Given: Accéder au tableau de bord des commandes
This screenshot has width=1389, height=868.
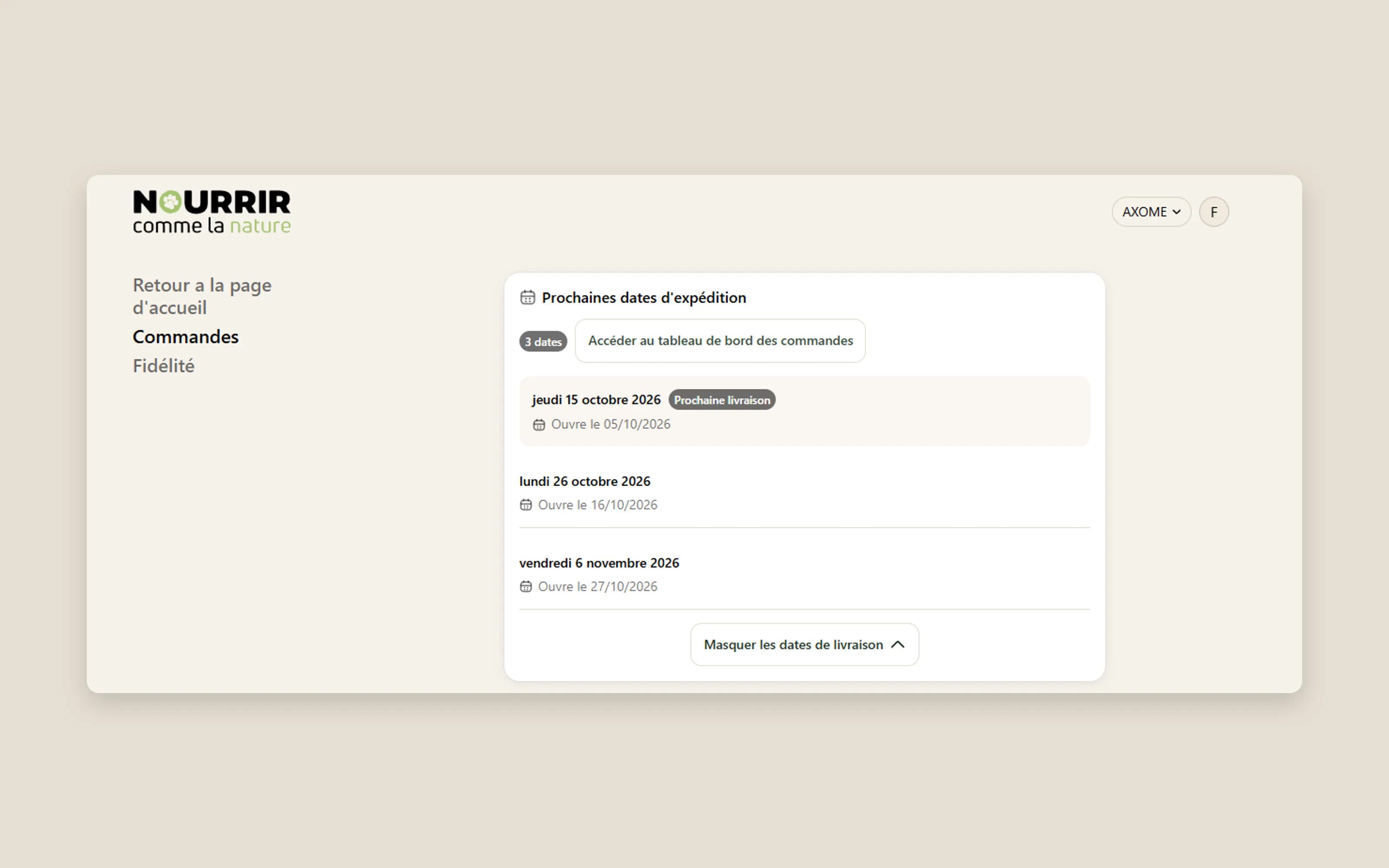Looking at the screenshot, I should pyautogui.click(x=721, y=341).
